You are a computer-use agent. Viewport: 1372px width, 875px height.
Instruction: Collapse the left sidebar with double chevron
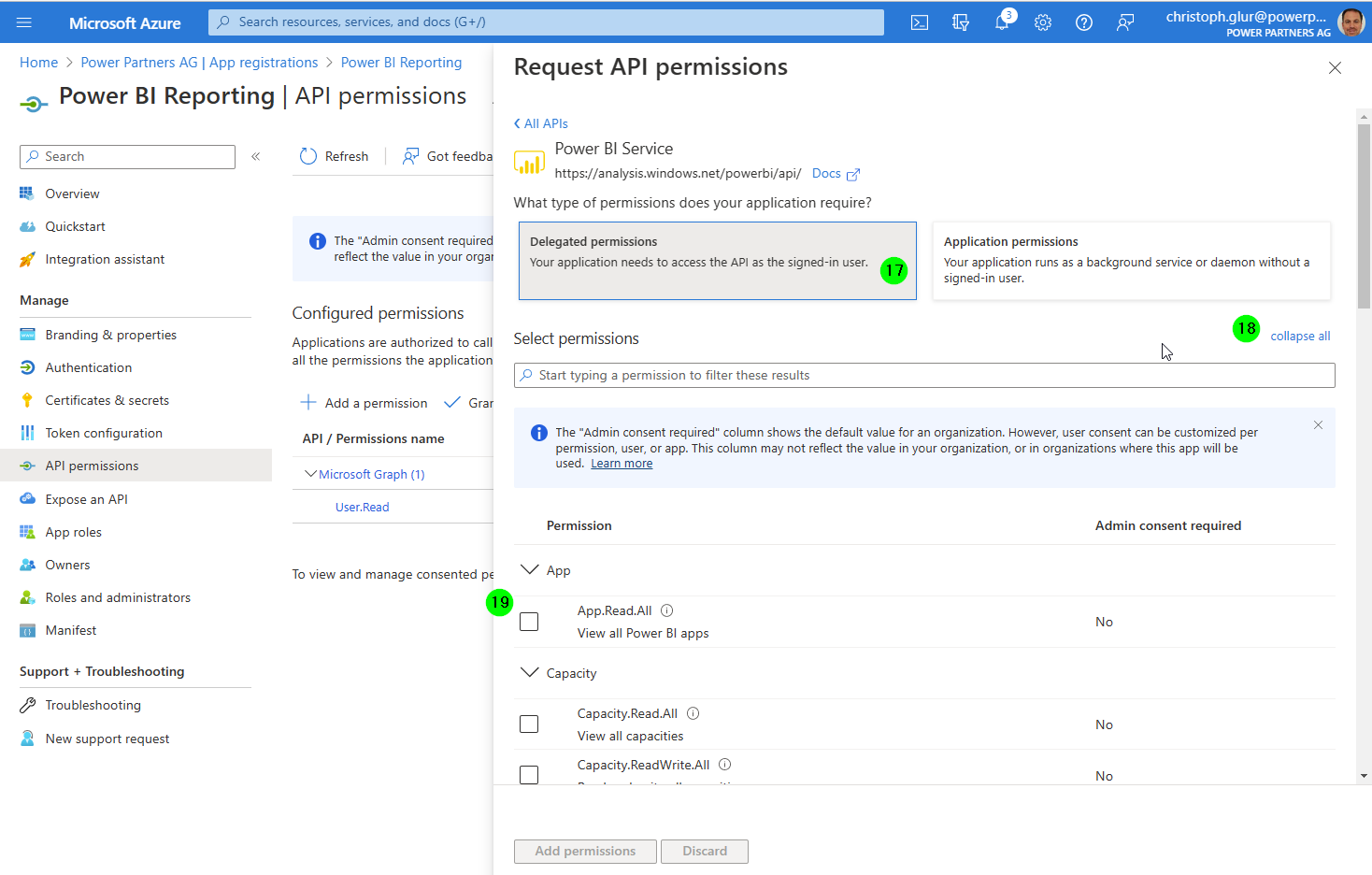pos(255,156)
